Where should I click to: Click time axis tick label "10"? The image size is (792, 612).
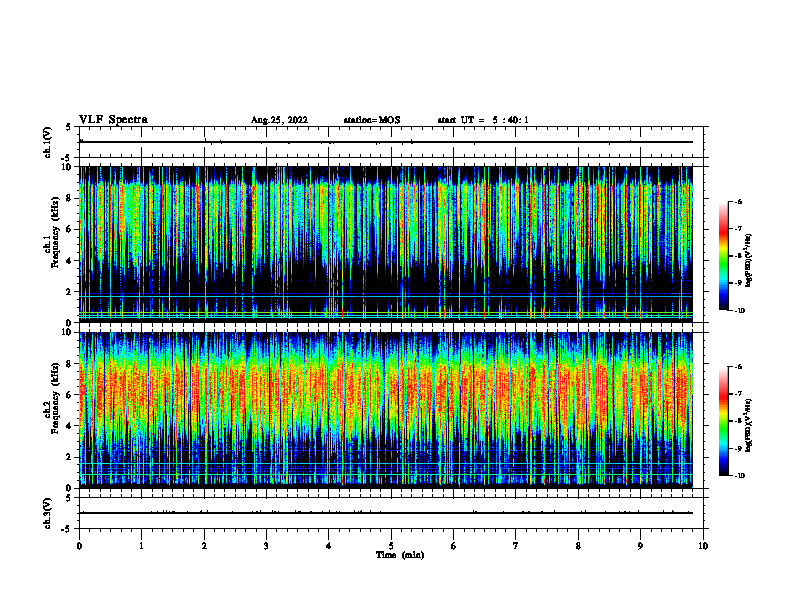click(703, 546)
